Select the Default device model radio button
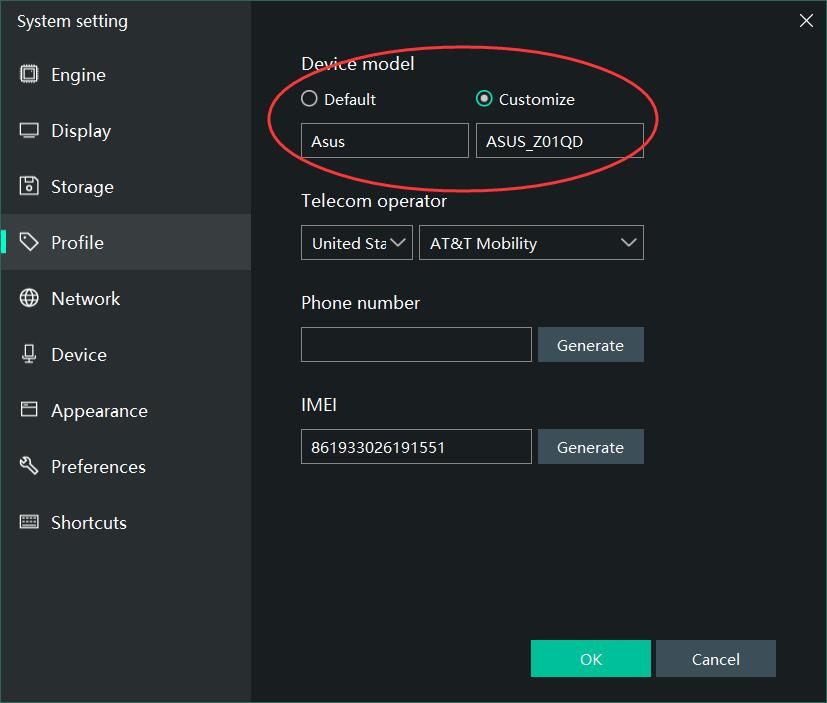 tap(310, 99)
